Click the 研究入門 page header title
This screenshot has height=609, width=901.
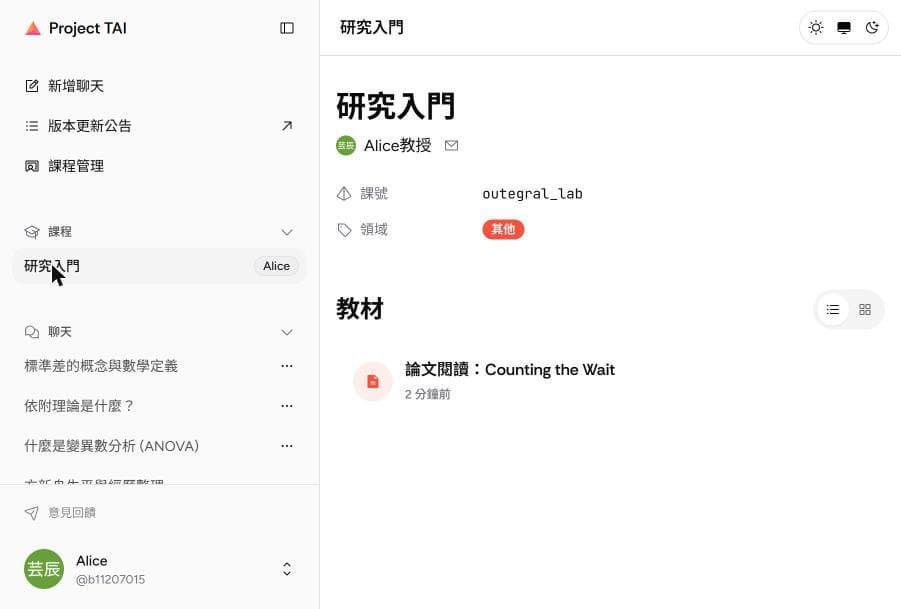pos(372,28)
